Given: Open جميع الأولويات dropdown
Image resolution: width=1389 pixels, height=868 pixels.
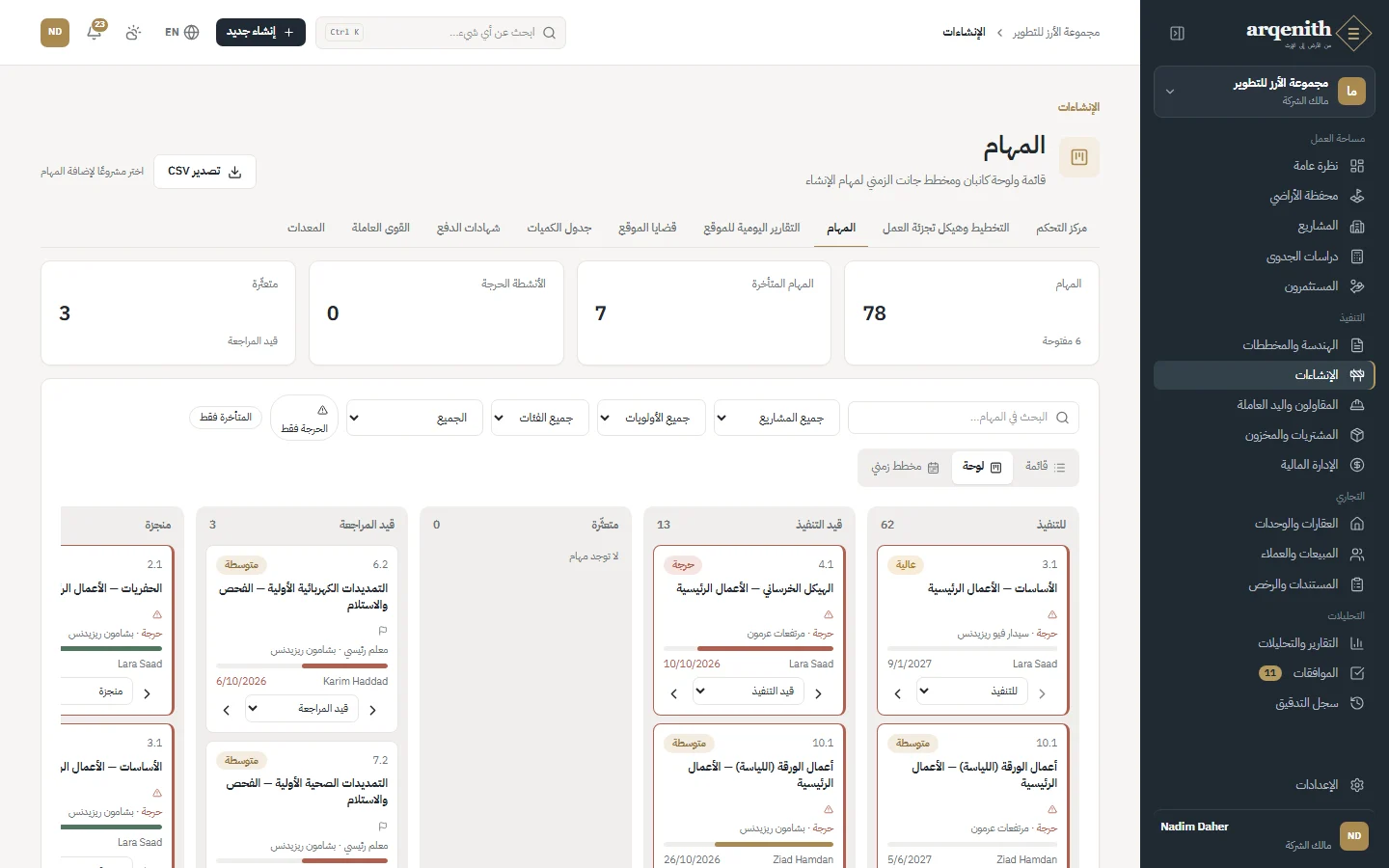Looking at the screenshot, I should 651,418.
